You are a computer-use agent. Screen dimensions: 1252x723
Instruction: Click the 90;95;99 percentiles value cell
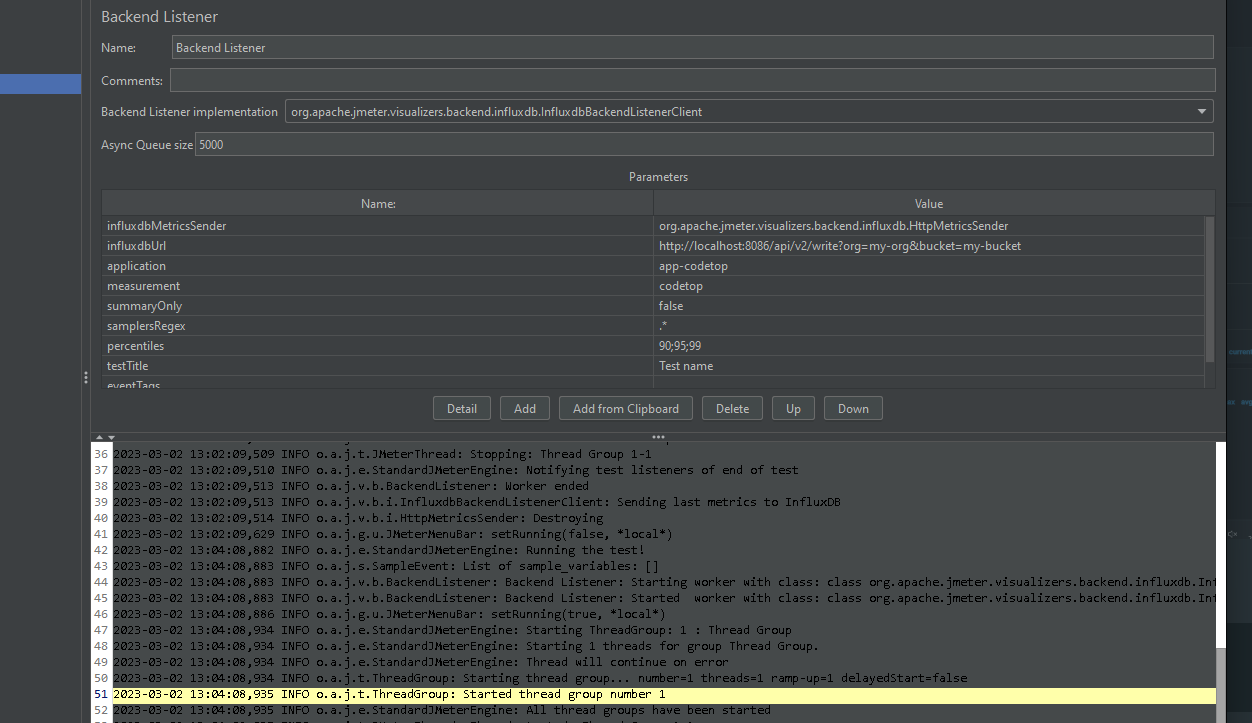coord(929,346)
